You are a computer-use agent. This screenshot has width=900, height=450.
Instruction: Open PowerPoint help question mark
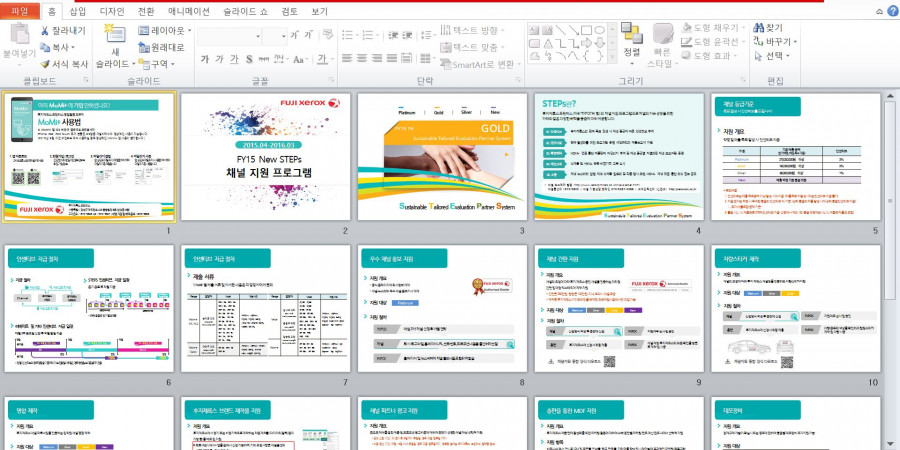click(891, 11)
